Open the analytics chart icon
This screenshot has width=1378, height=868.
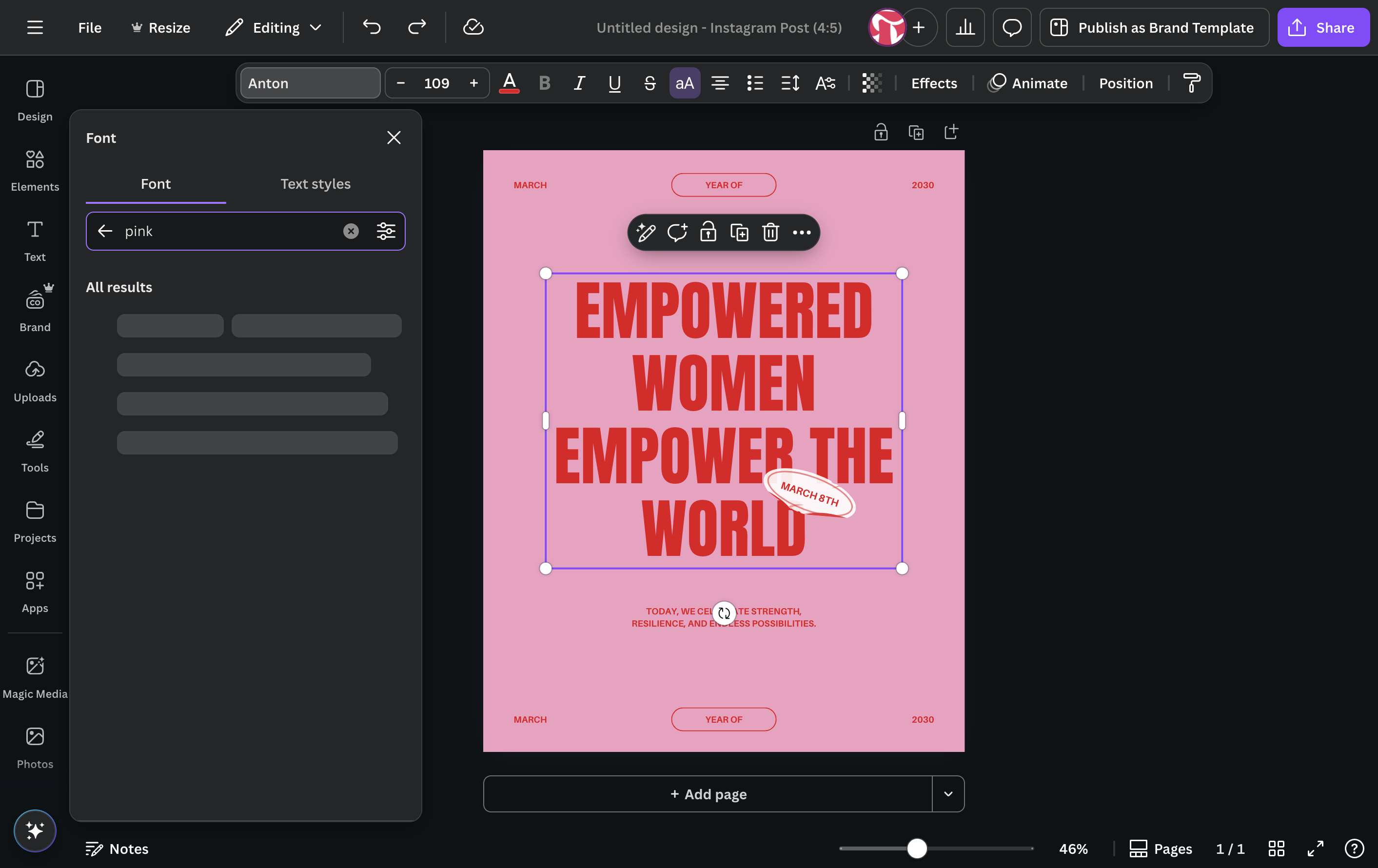click(965, 27)
